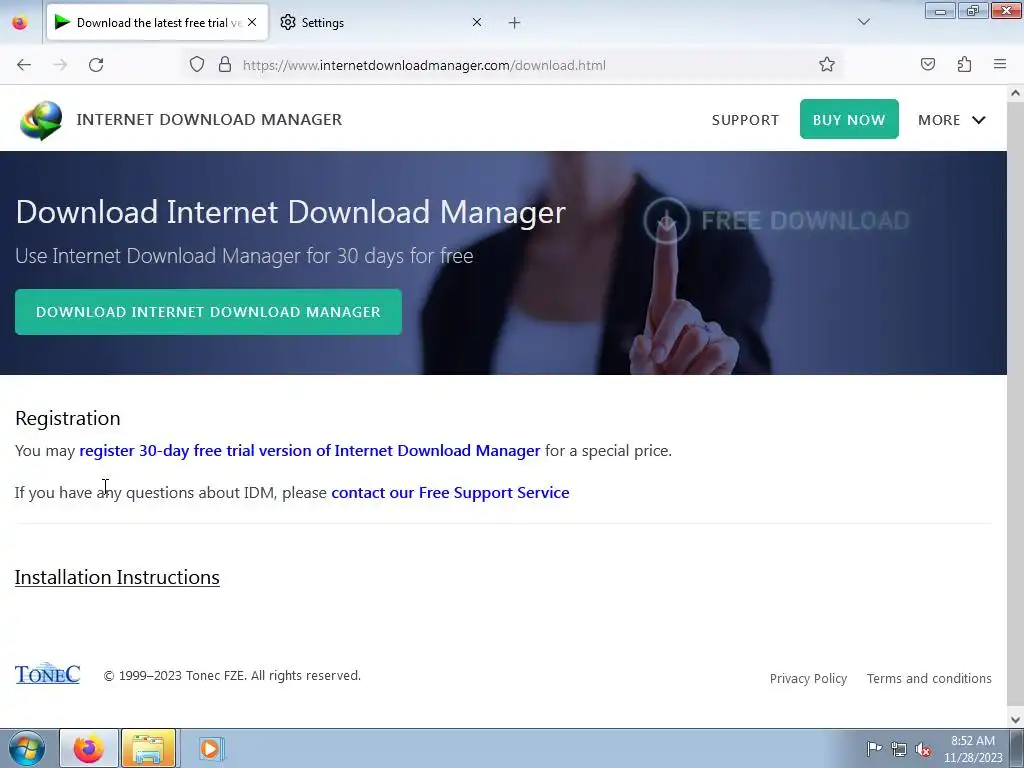
Task: Open the Terms and conditions link
Action: (x=929, y=679)
